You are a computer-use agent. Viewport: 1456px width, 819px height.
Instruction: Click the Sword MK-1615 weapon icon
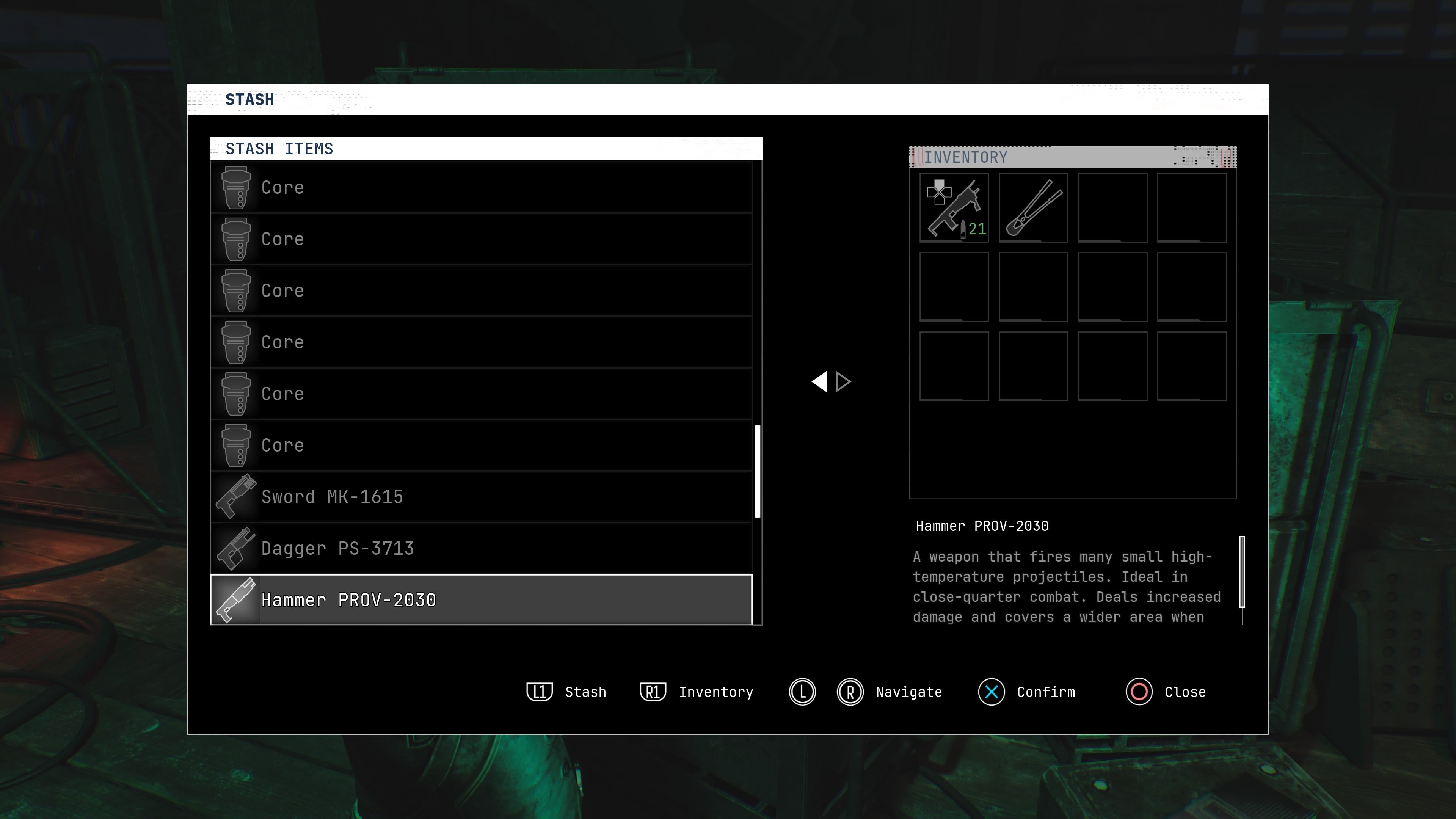235,497
